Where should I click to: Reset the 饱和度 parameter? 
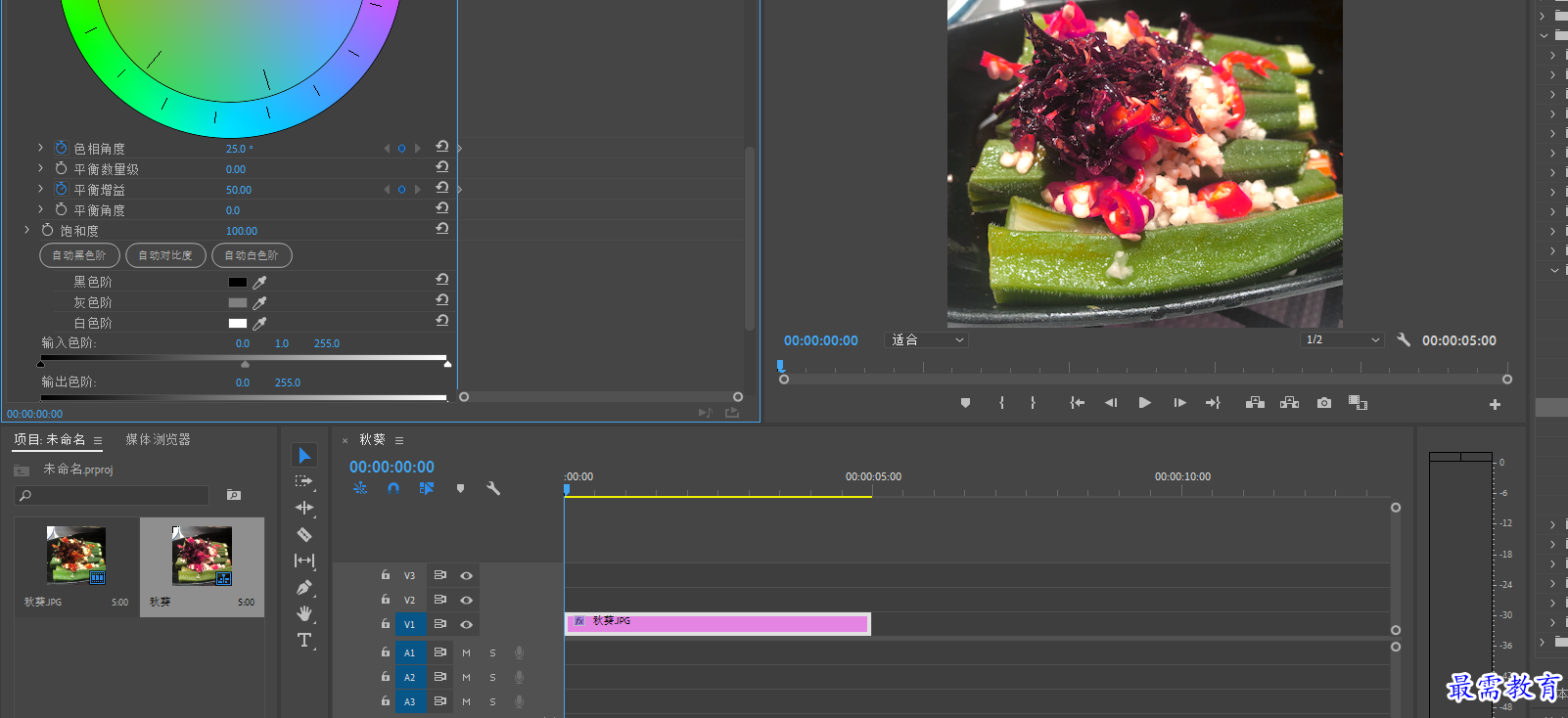(x=441, y=229)
